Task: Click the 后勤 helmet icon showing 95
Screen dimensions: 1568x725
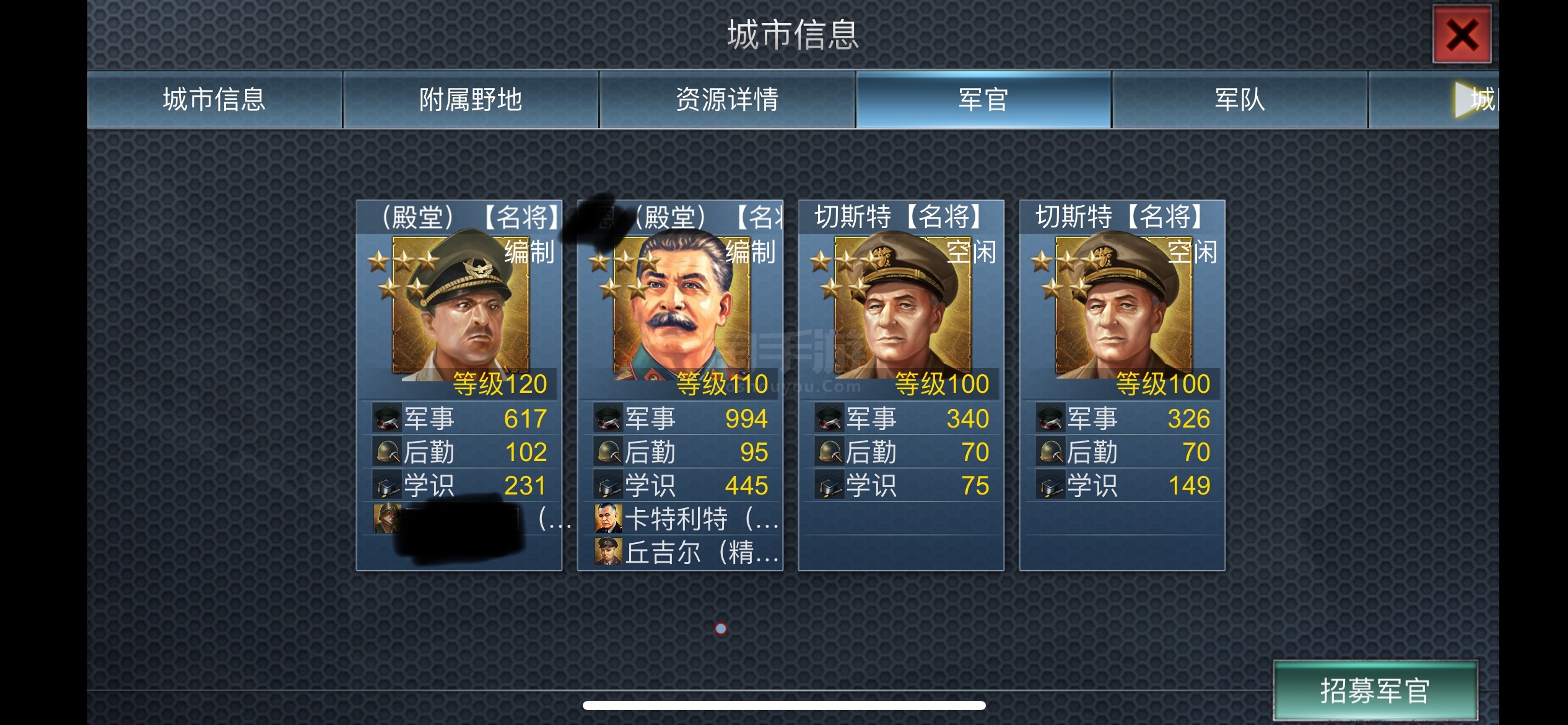Action: (x=608, y=452)
